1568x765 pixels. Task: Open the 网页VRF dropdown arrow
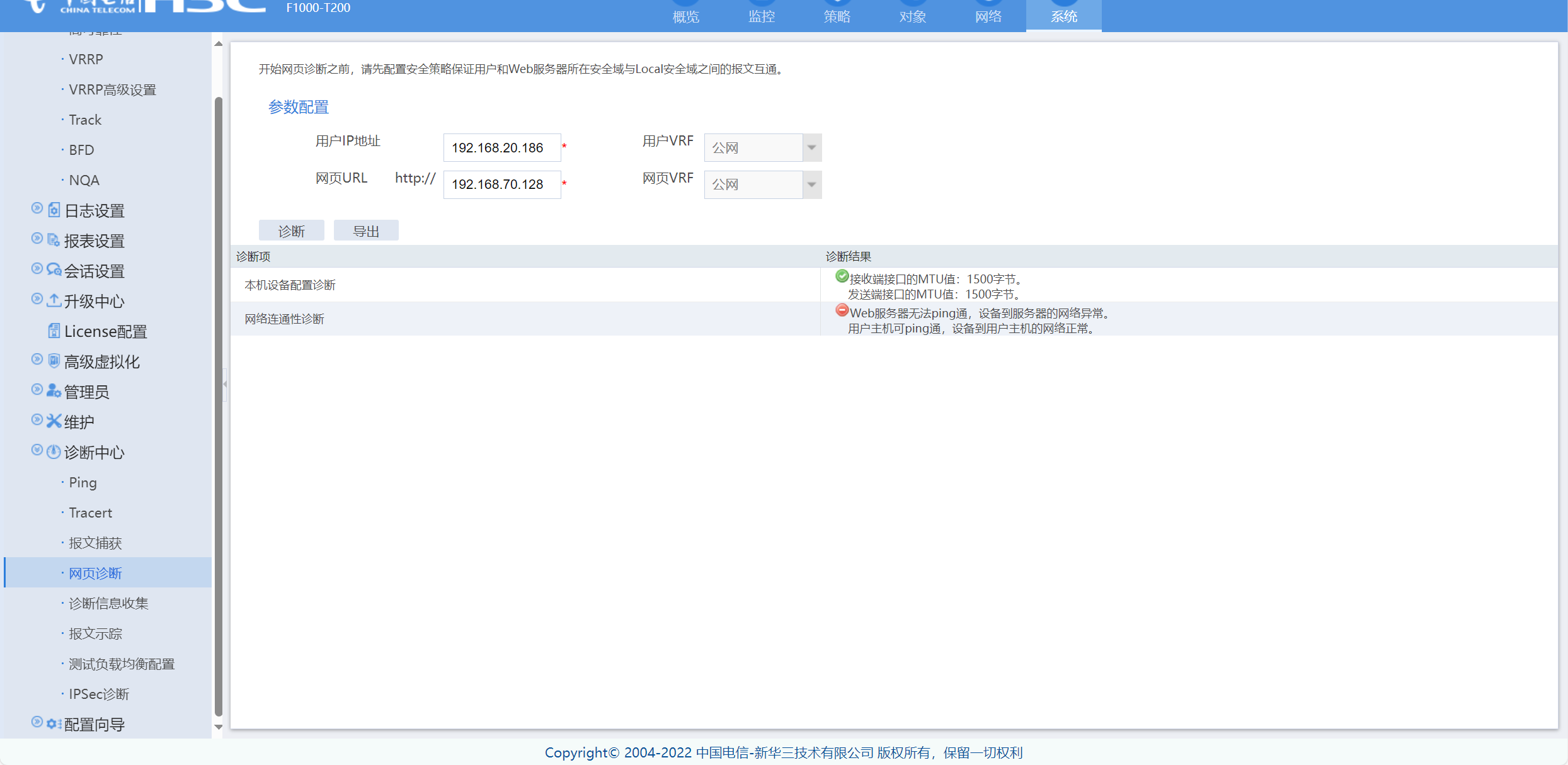tap(811, 184)
